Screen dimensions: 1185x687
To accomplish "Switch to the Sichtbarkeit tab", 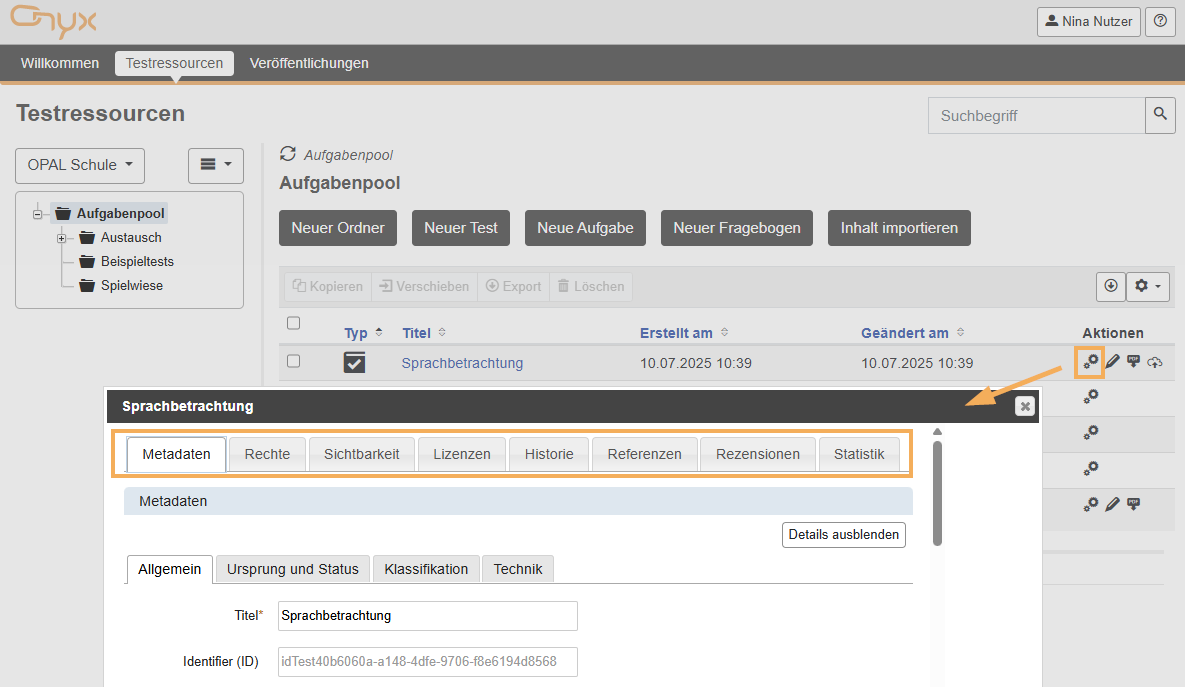I will (361, 454).
